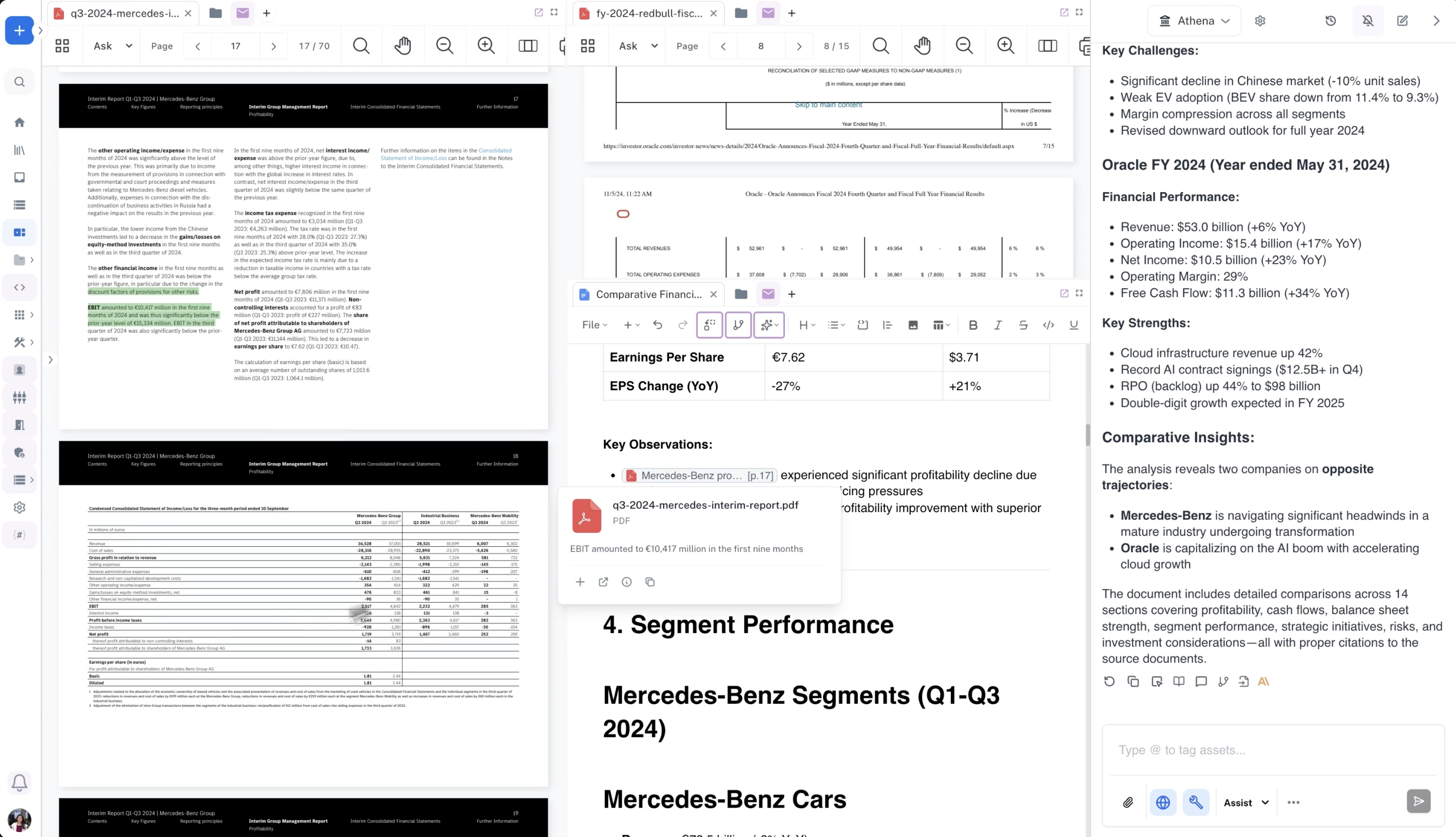Click the strikethrough formatting icon

click(1023, 325)
